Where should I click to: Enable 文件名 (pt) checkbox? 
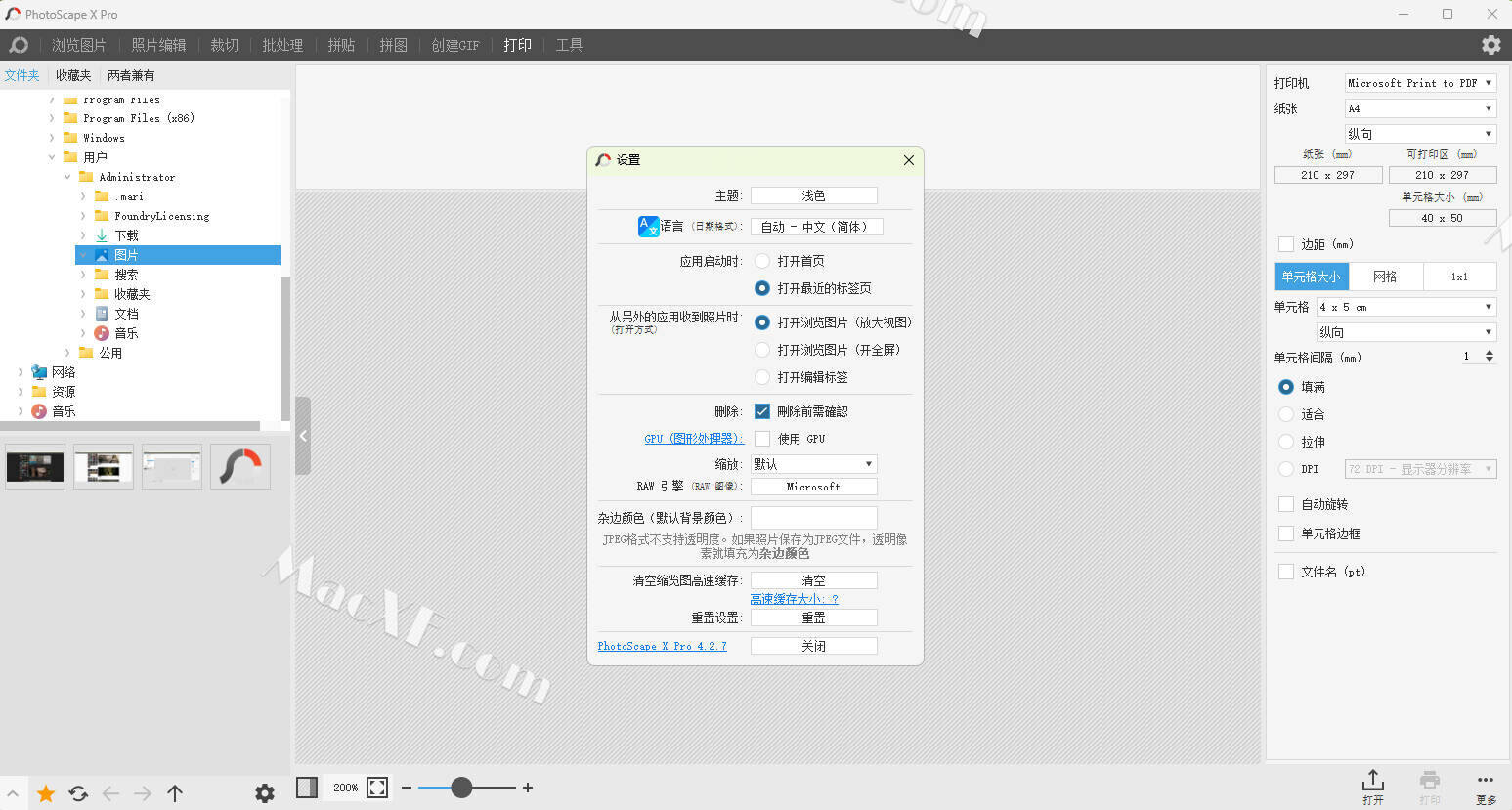click(1286, 572)
